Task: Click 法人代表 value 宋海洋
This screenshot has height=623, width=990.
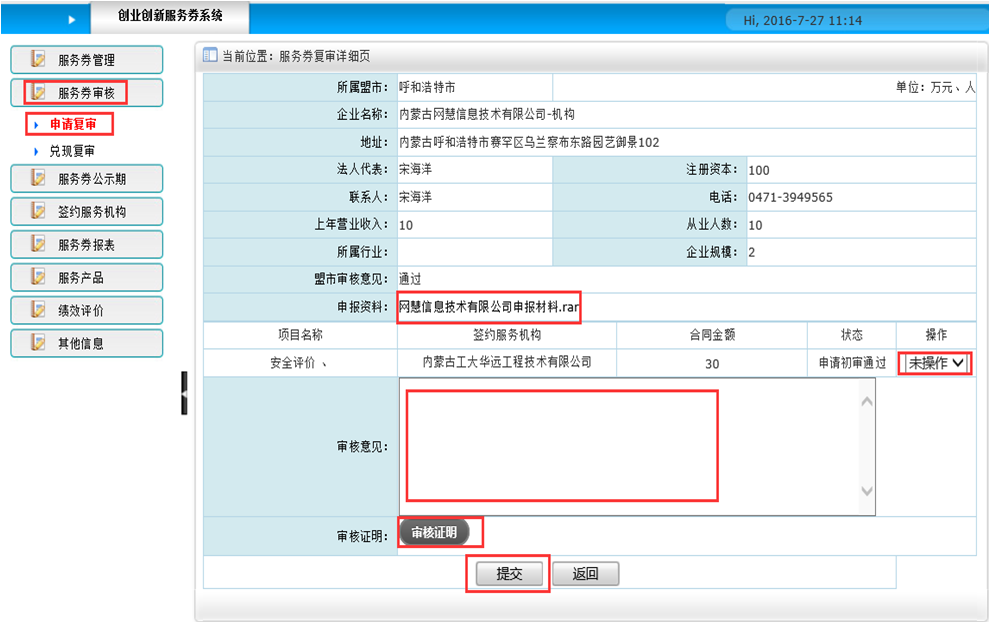Action: [415, 169]
